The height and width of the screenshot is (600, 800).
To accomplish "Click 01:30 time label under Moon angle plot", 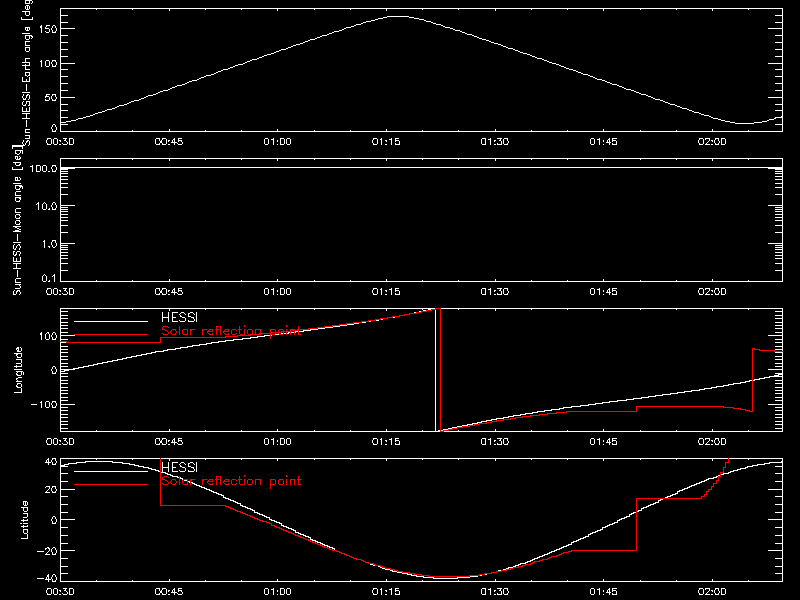I will tap(495, 291).
